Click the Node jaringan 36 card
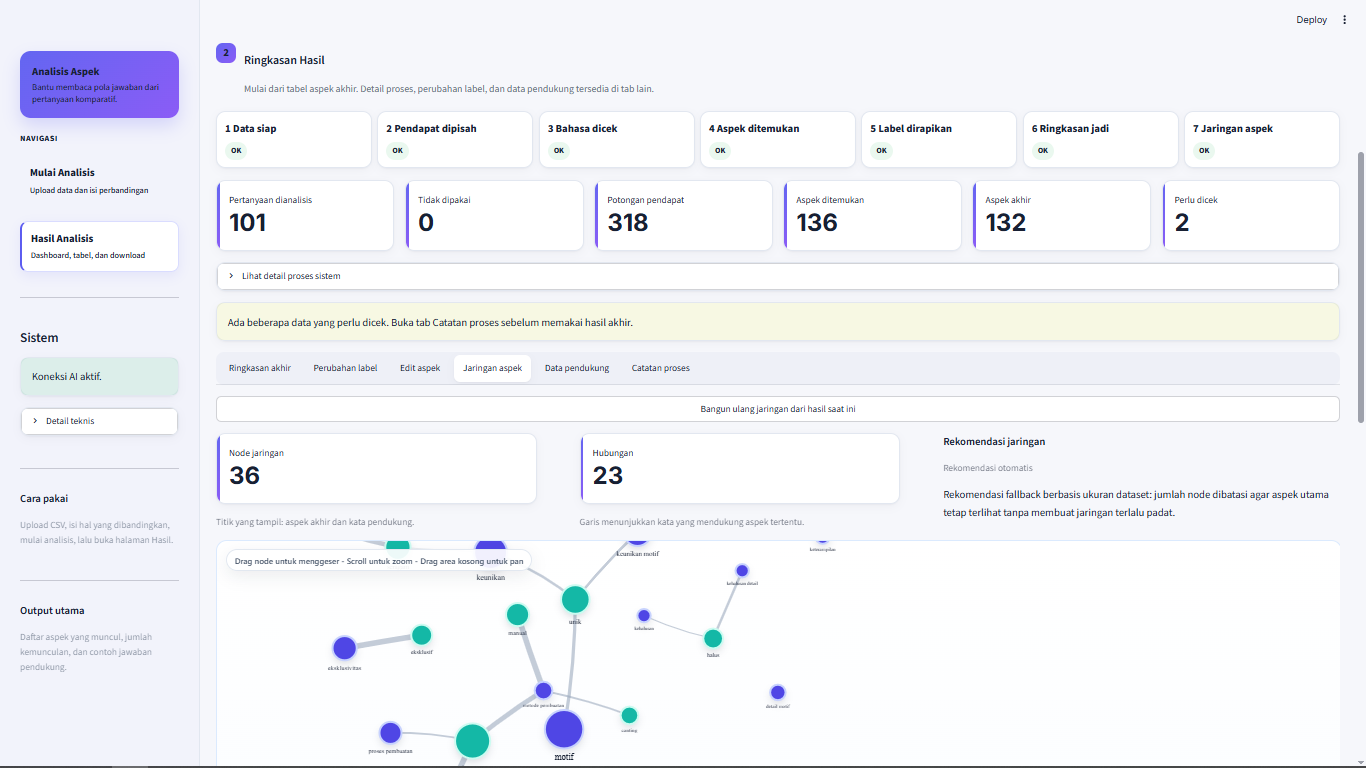 [376, 468]
